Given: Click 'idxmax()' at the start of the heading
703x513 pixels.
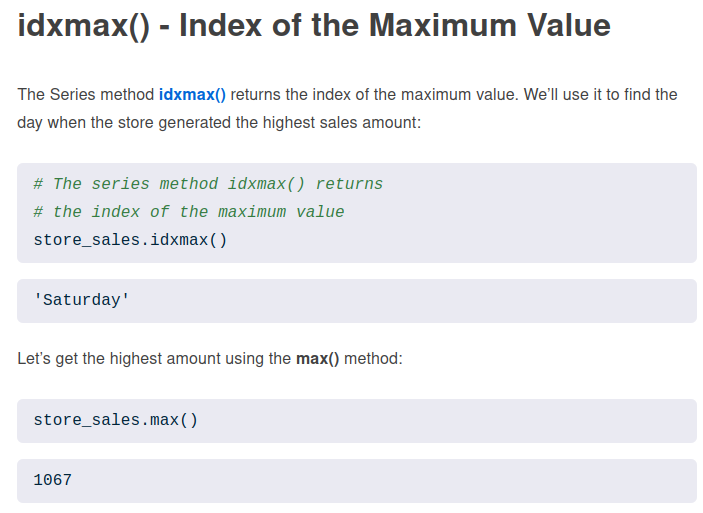Looking at the screenshot, I should pyautogui.click(x=83, y=25).
